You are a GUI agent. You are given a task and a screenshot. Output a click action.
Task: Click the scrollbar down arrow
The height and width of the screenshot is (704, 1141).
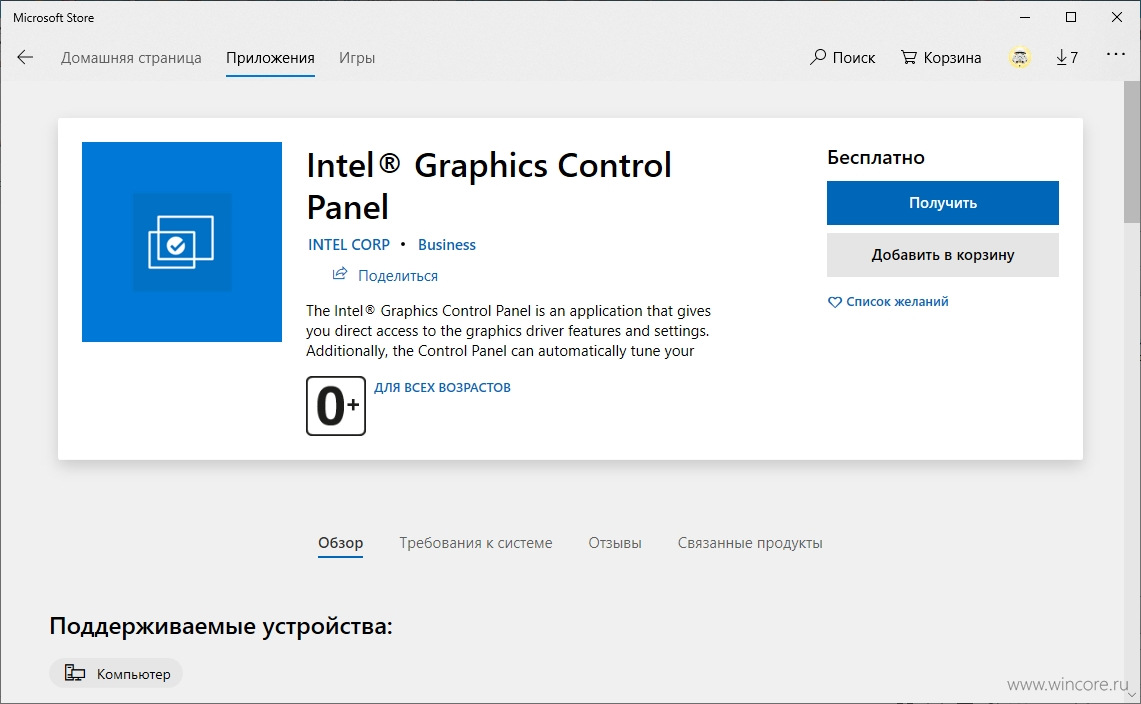(x=1132, y=695)
